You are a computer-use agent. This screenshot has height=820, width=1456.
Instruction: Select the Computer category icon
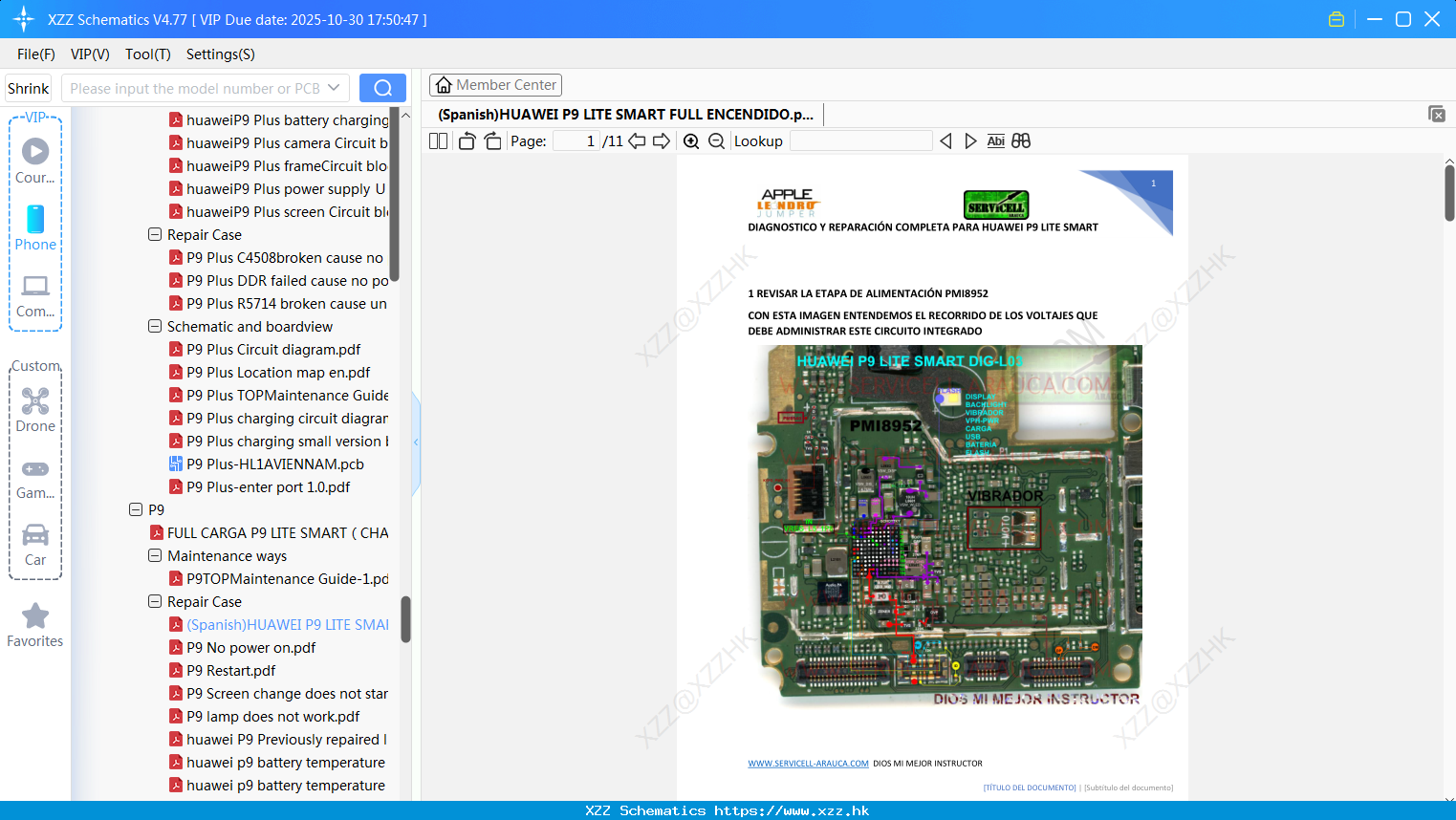tap(35, 295)
